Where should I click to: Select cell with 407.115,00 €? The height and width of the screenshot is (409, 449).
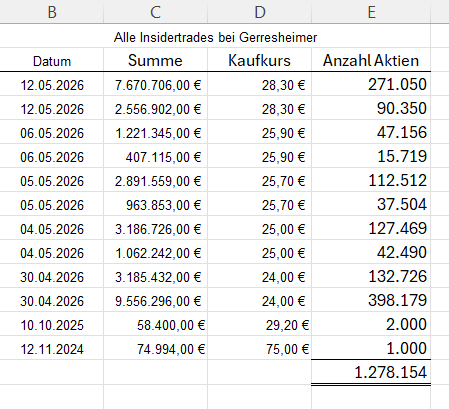(155, 157)
